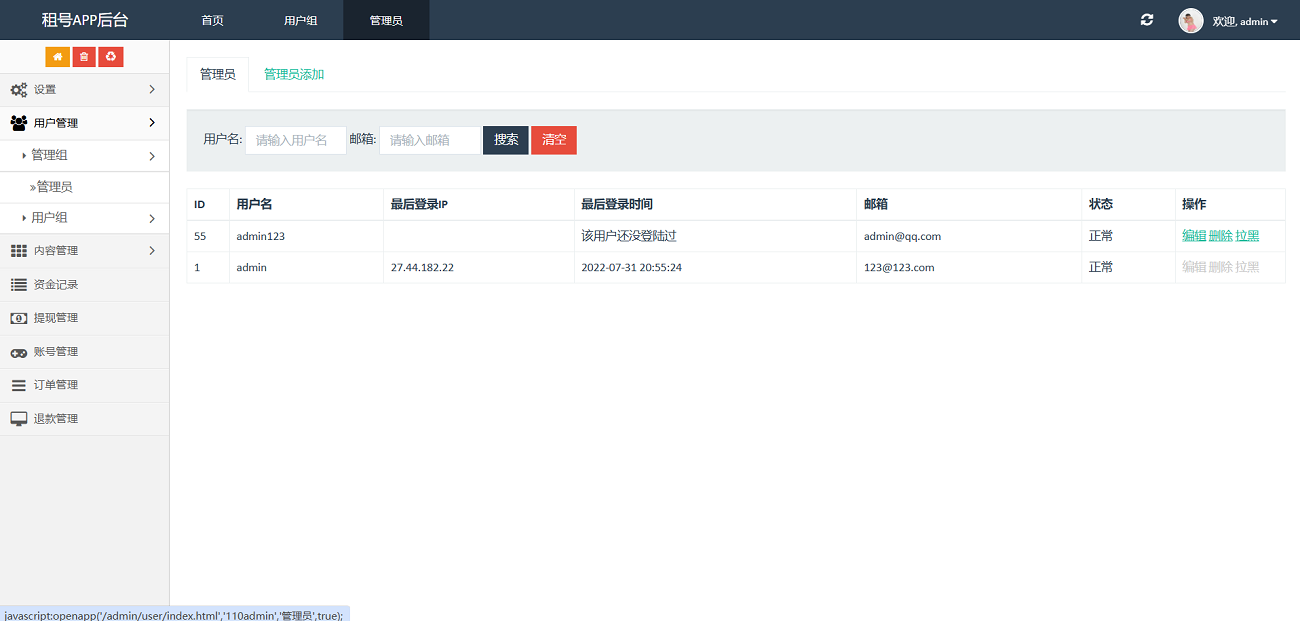
Task: Click the refresh icon in the top bar
Action: coord(1147,20)
